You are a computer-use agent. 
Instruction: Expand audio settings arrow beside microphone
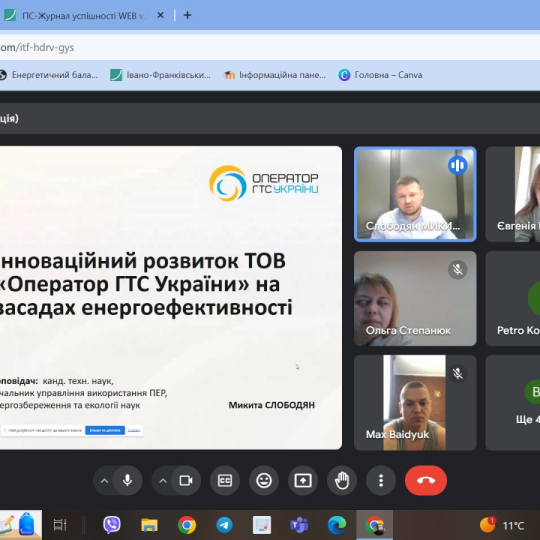coord(104,481)
